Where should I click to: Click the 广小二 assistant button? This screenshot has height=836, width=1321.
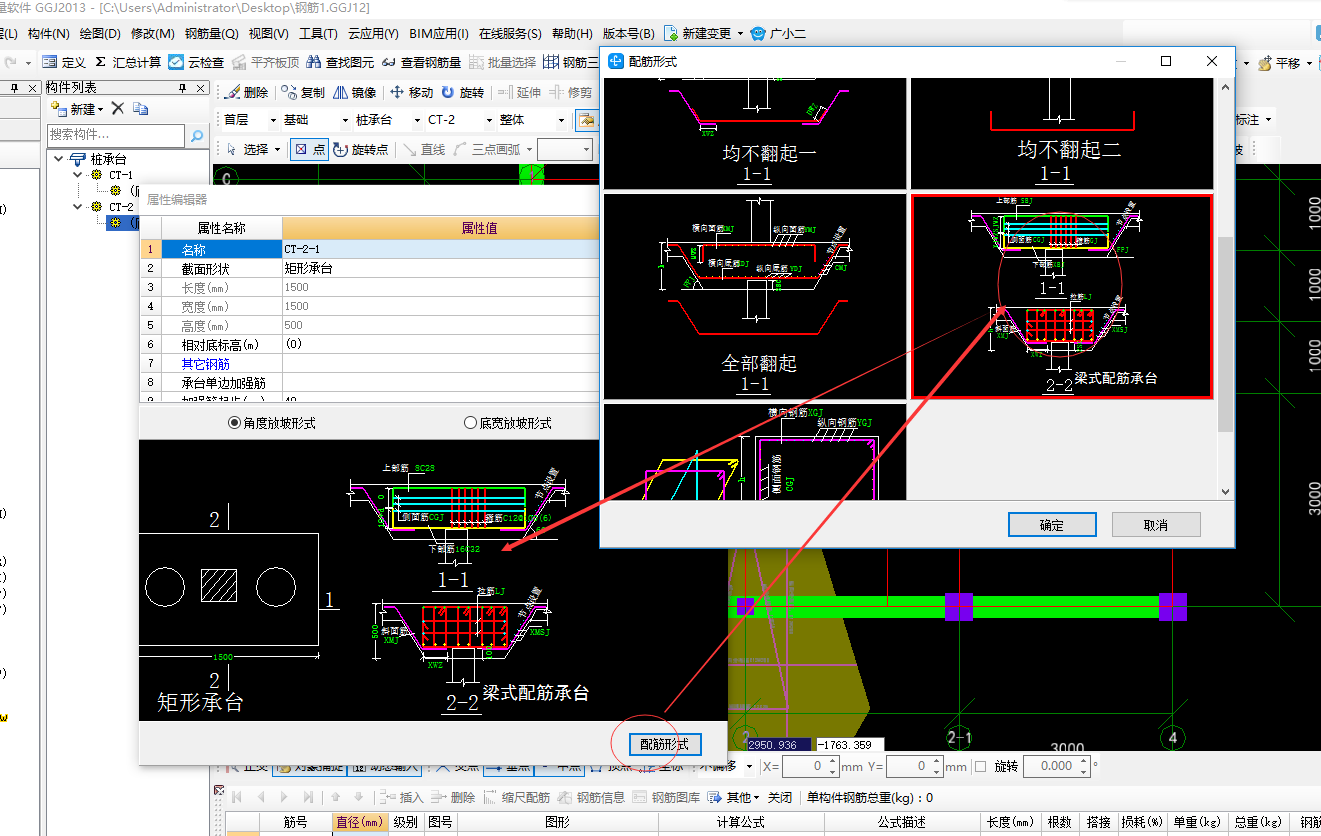click(778, 34)
